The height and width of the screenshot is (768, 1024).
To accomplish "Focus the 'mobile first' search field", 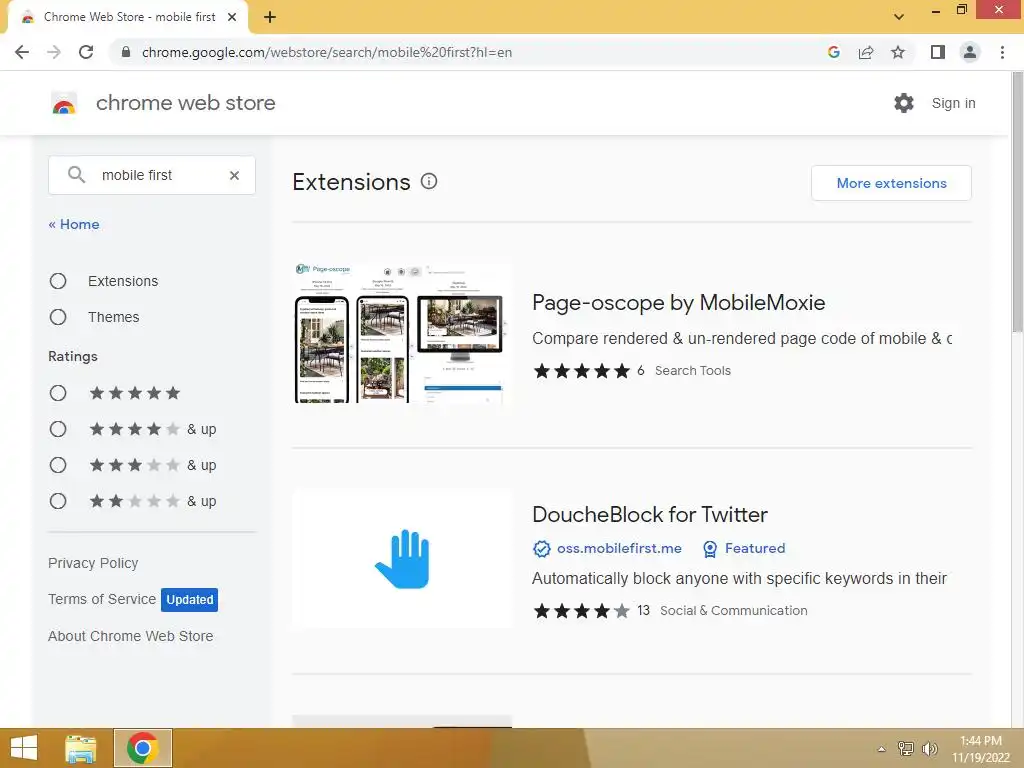I will [x=152, y=175].
